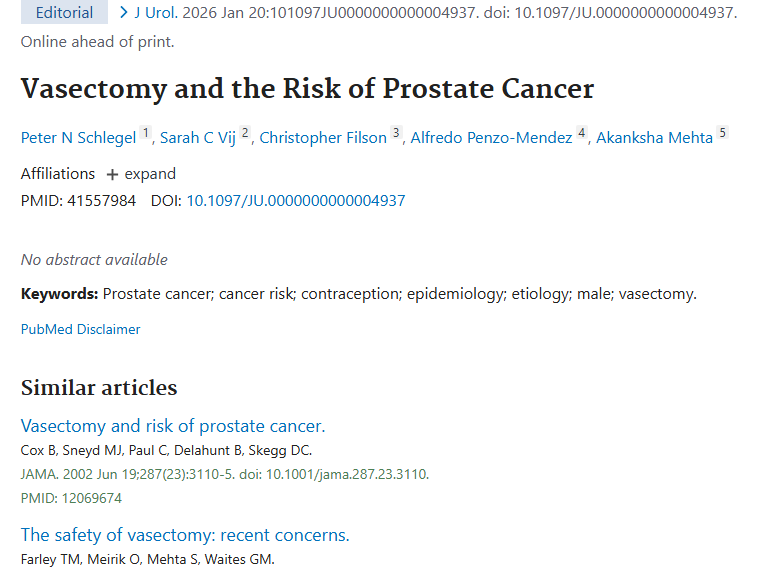Click affiliation superscript 5 after Mehta
This screenshot has height=570, width=760.
click(722, 133)
